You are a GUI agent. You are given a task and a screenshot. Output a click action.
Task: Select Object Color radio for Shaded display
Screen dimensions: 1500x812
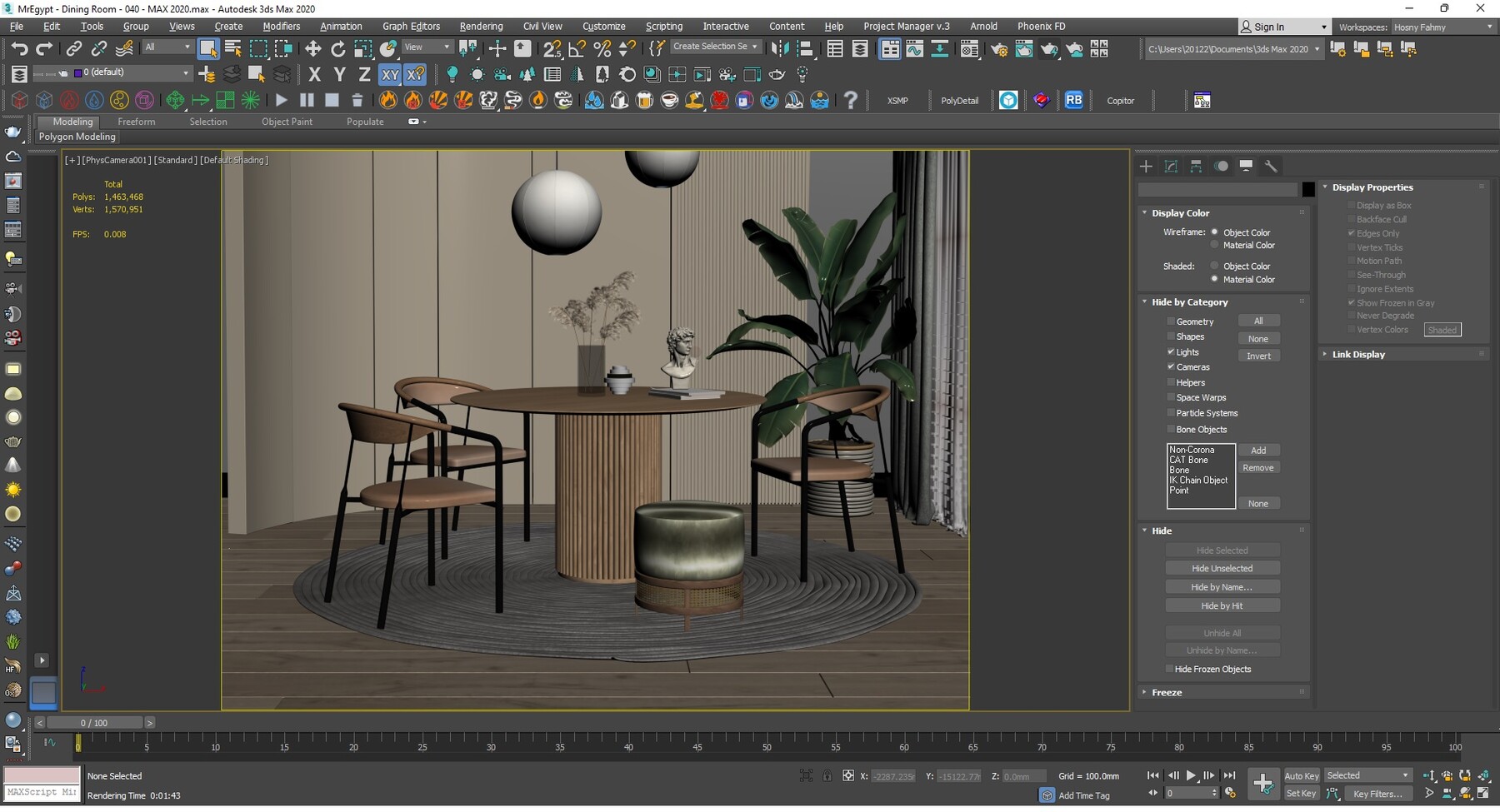coord(1214,266)
